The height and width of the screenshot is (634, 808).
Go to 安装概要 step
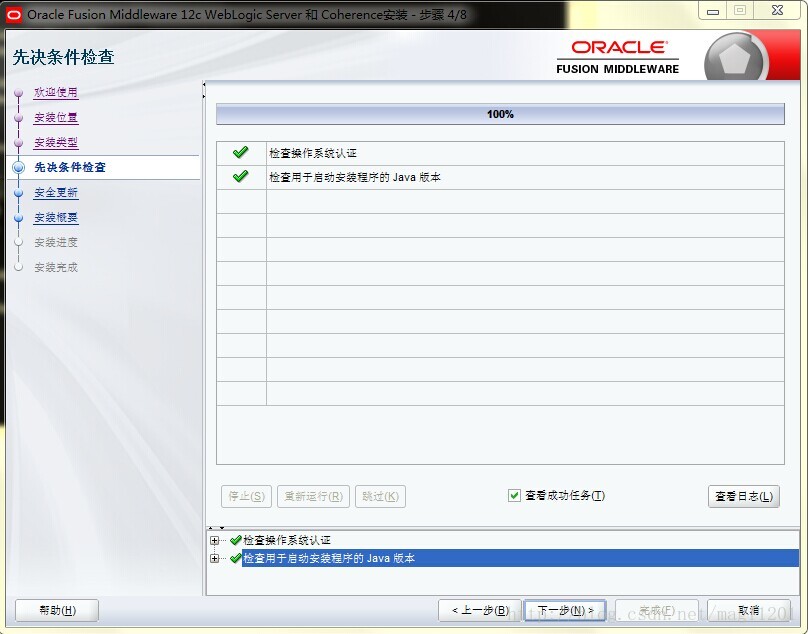[56, 218]
